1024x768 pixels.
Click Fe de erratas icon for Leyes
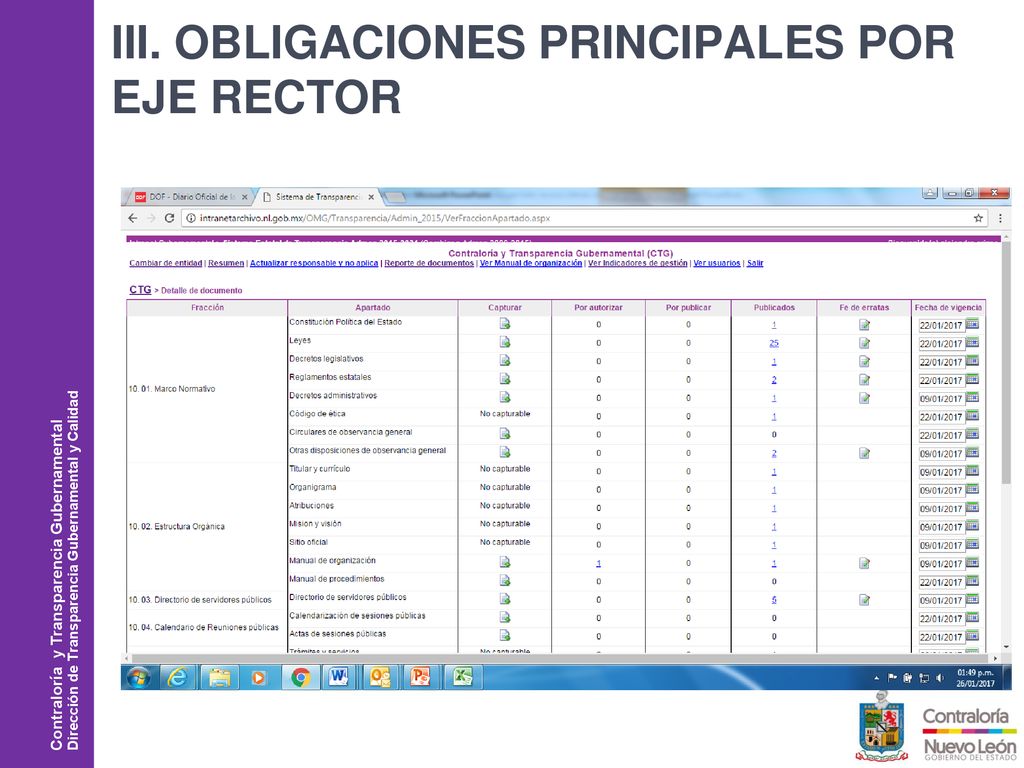[864, 343]
